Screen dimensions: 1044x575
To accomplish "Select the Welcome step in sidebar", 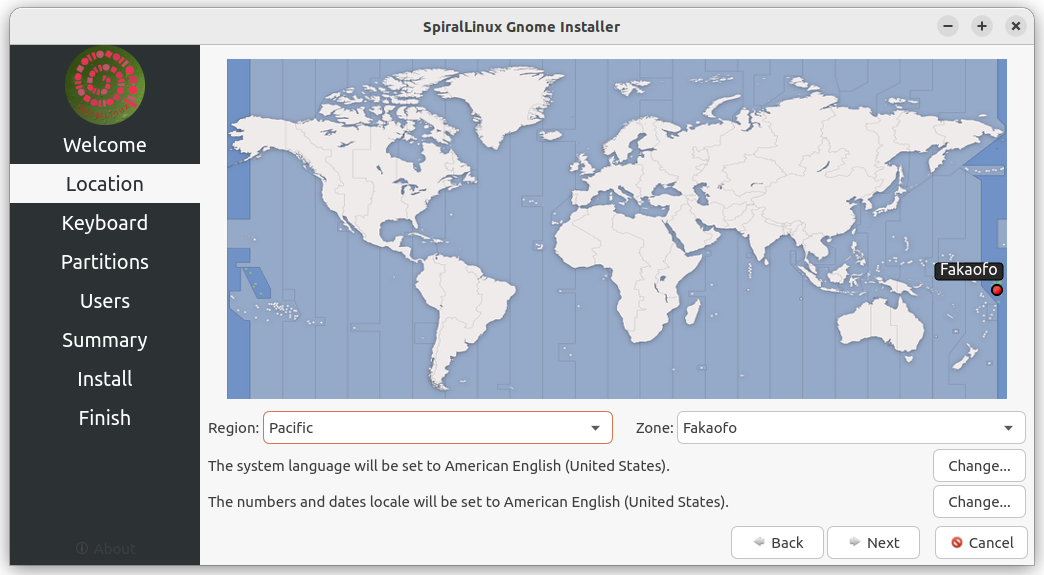I will click(105, 144).
